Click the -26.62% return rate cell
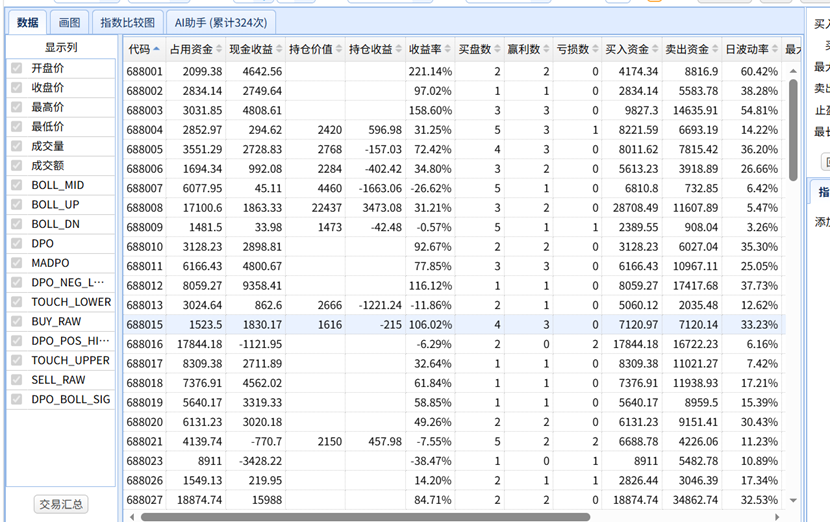 pyautogui.click(x=430, y=188)
